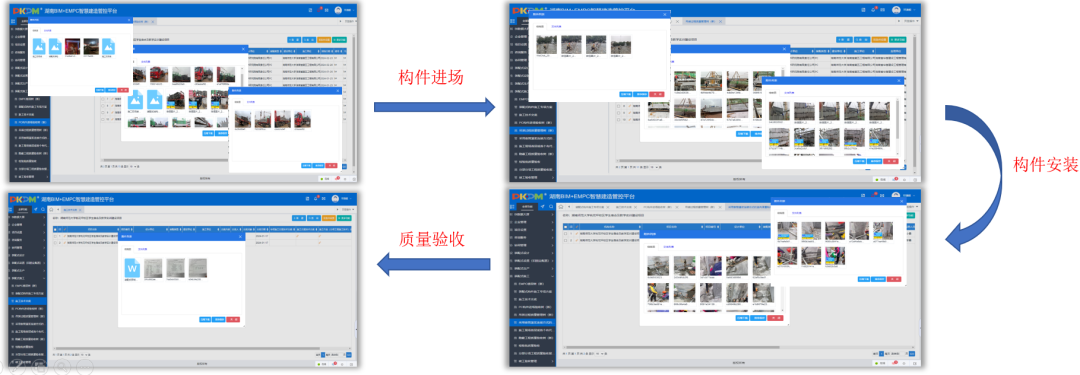Open the user avatar in the first screenshot's header
Image resolution: width=1080 pixels, height=375 pixels.
pyautogui.click(x=338, y=10)
